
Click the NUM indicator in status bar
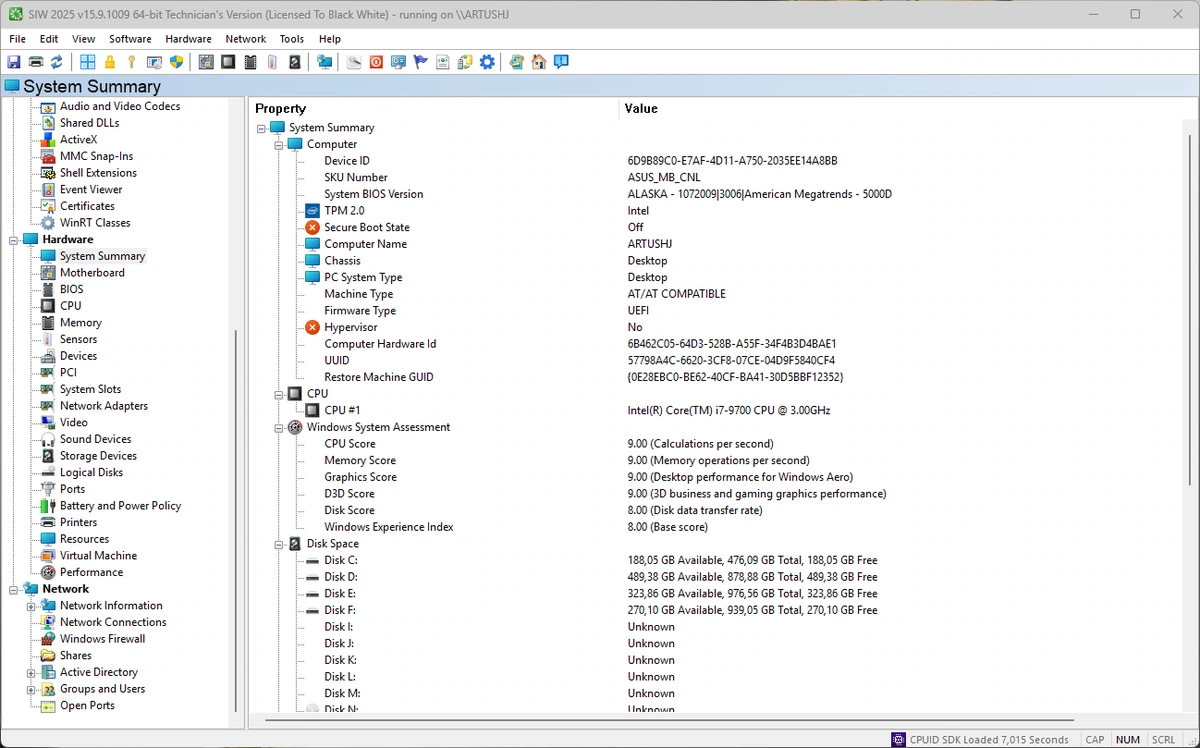[x=1128, y=740]
